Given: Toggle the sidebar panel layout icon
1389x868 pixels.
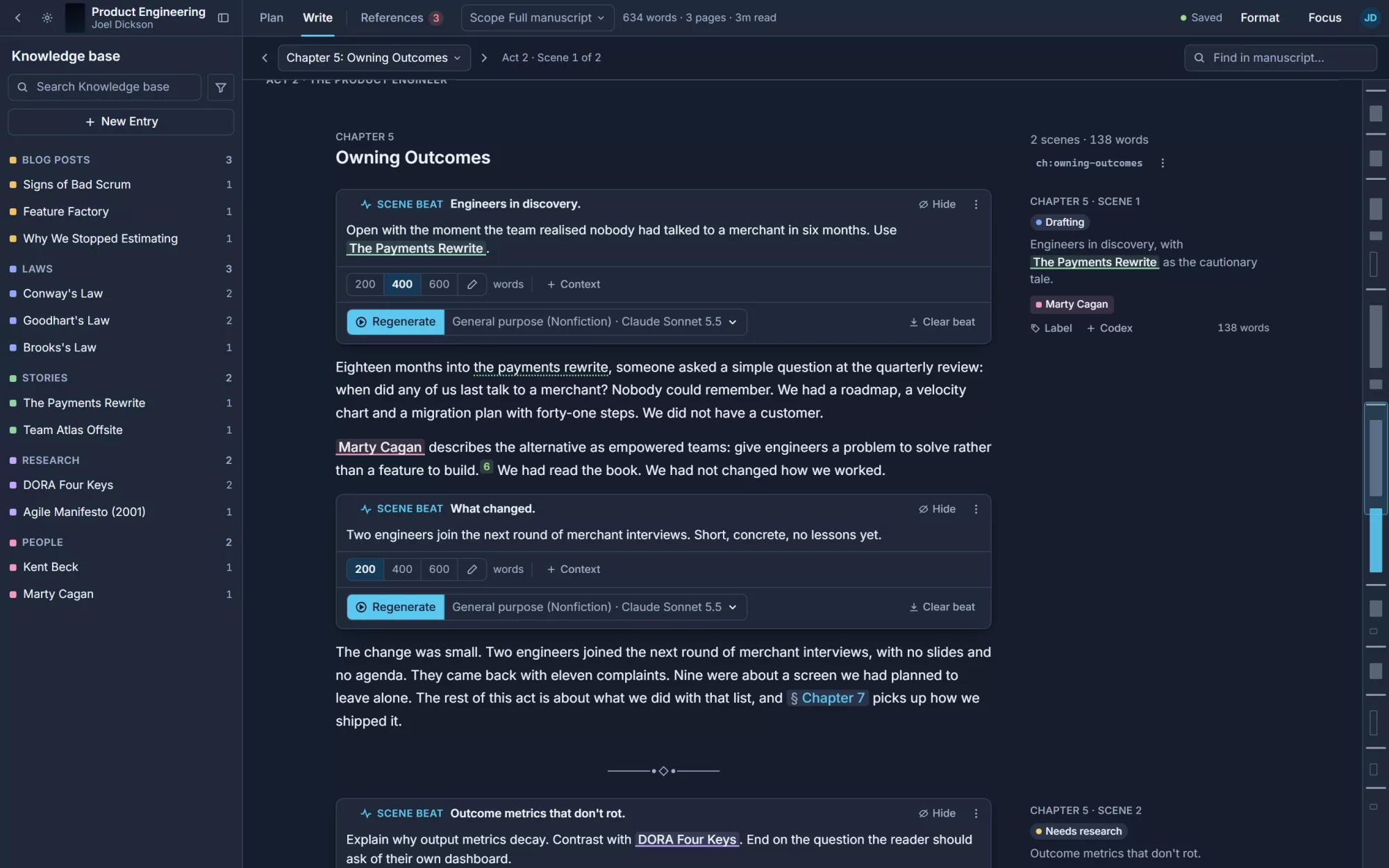Looking at the screenshot, I should [x=223, y=18].
